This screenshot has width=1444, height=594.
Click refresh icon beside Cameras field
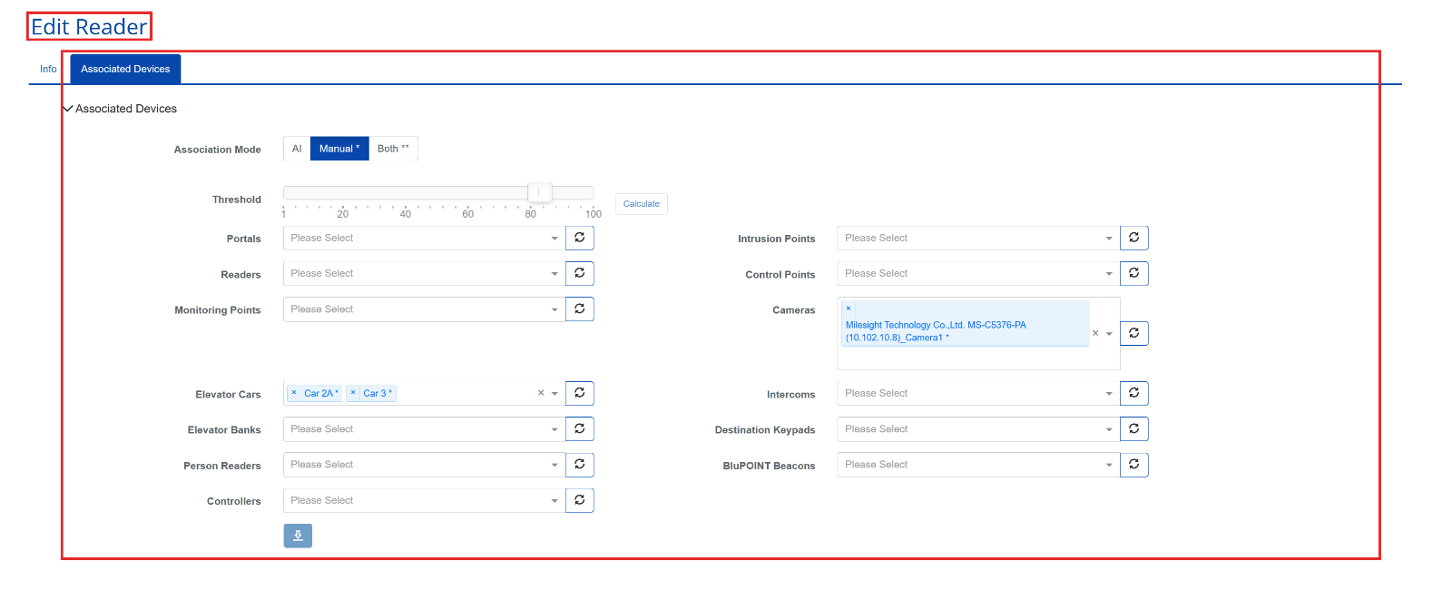click(1134, 333)
